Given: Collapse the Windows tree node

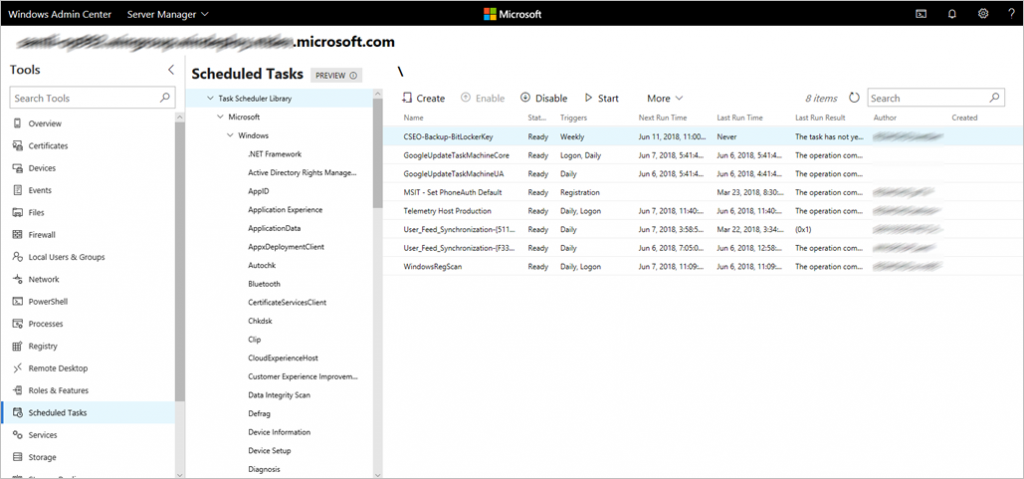Looking at the screenshot, I should (x=230, y=136).
